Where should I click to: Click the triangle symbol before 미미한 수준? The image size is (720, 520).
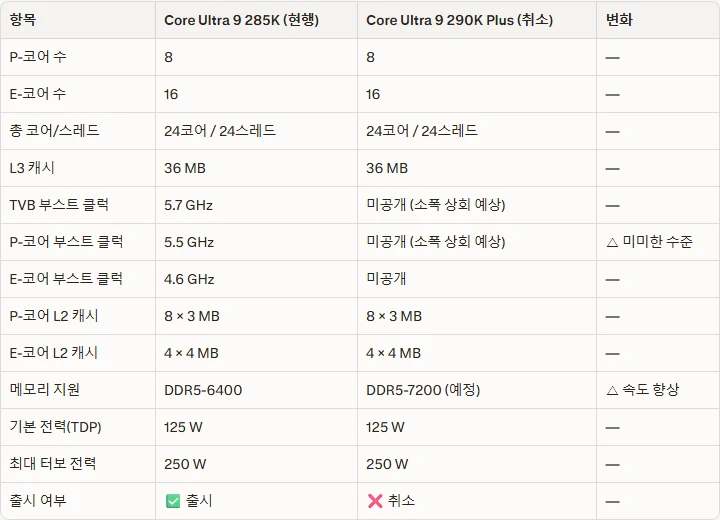(x=612, y=242)
